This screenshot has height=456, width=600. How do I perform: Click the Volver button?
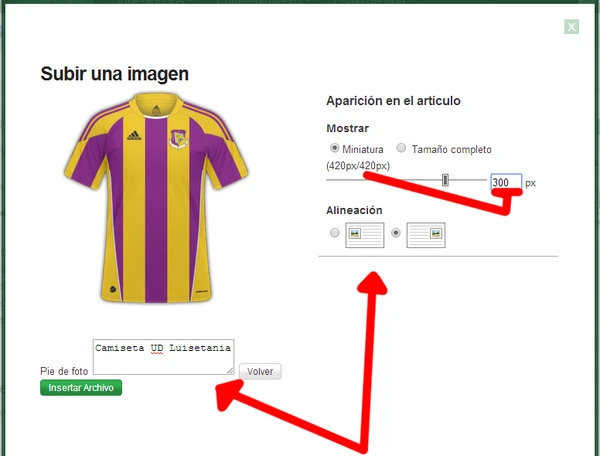(x=260, y=371)
